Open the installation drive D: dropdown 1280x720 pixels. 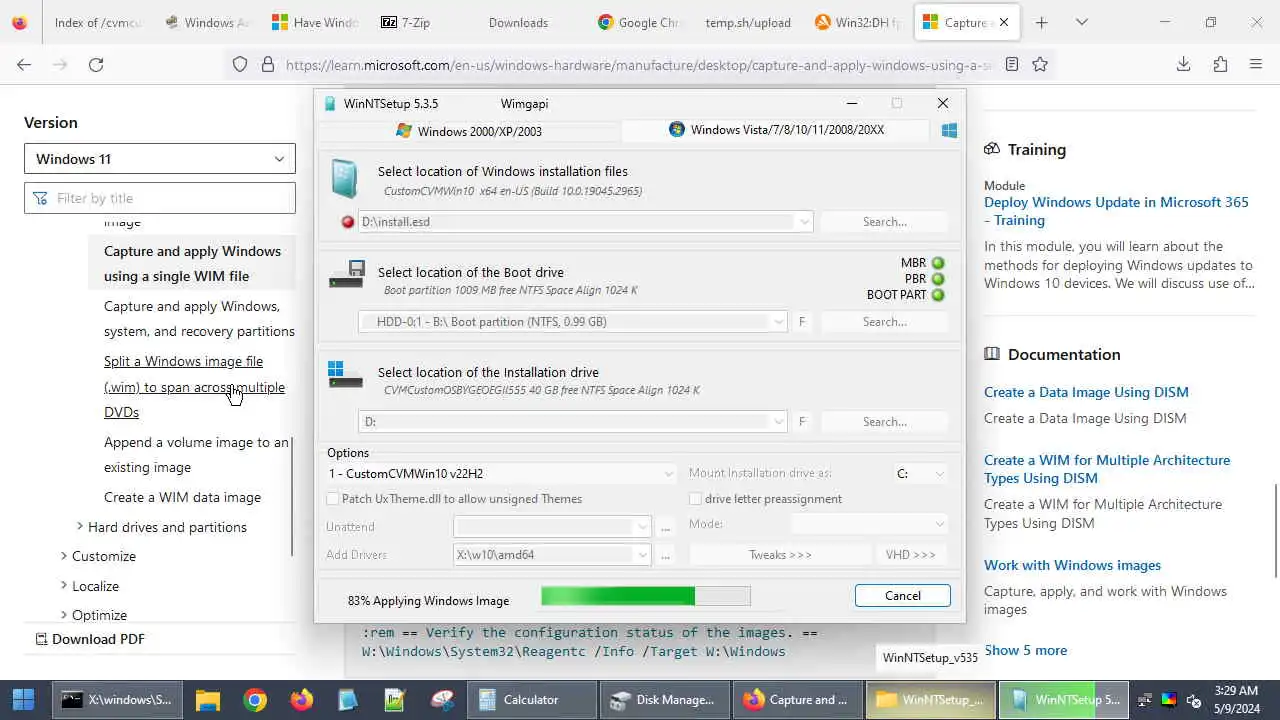(778, 422)
